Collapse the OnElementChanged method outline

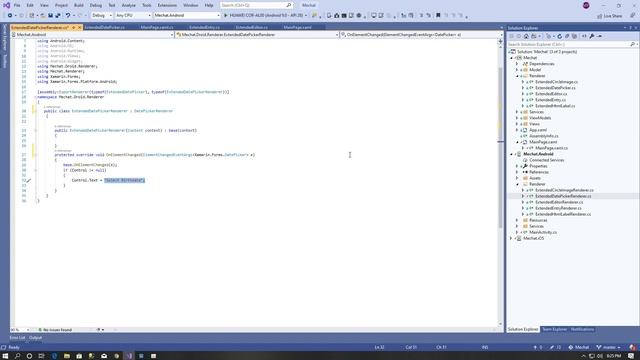tap(36, 155)
